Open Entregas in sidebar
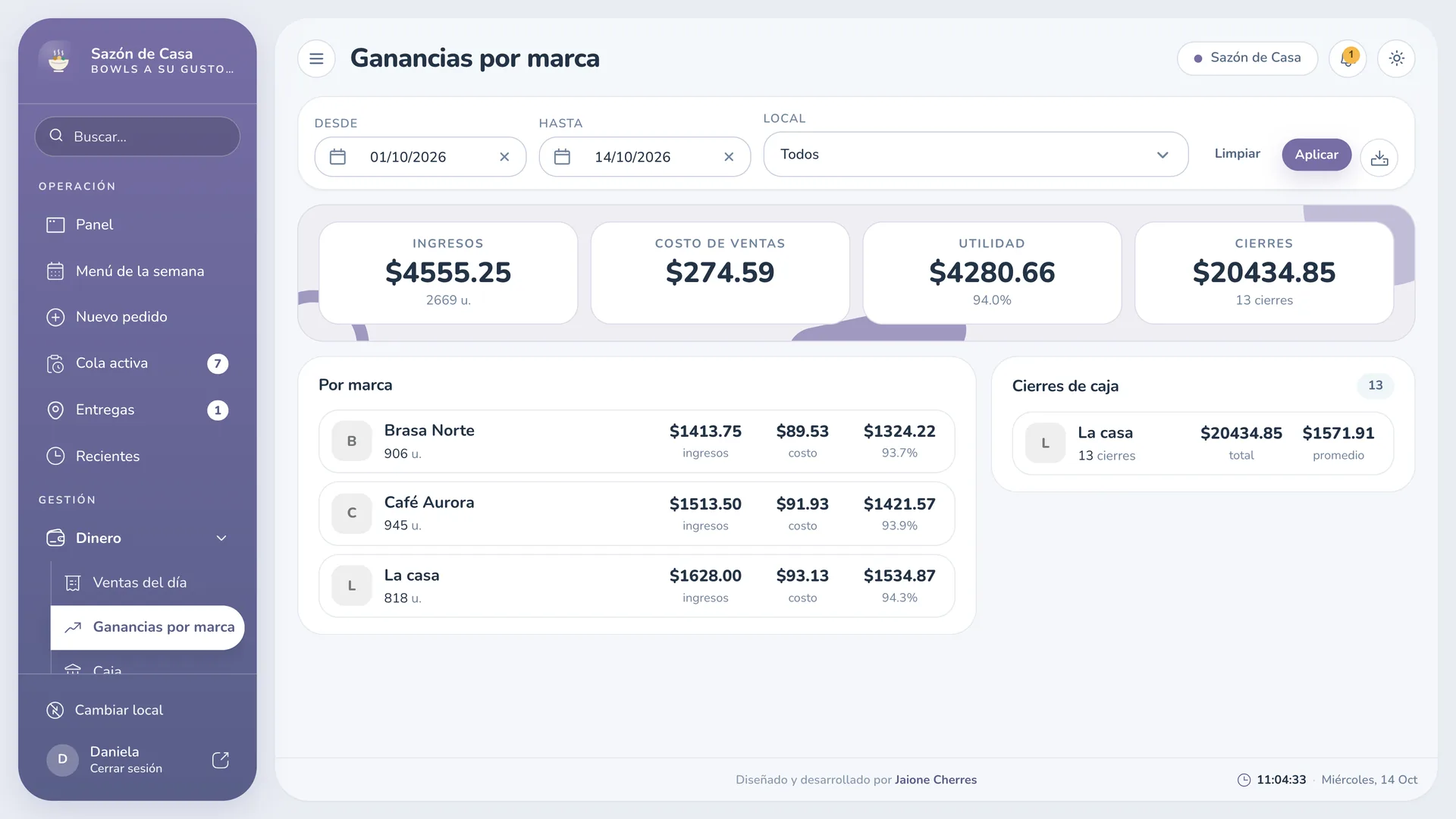This screenshot has width=1456, height=819. (x=137, y=410)
